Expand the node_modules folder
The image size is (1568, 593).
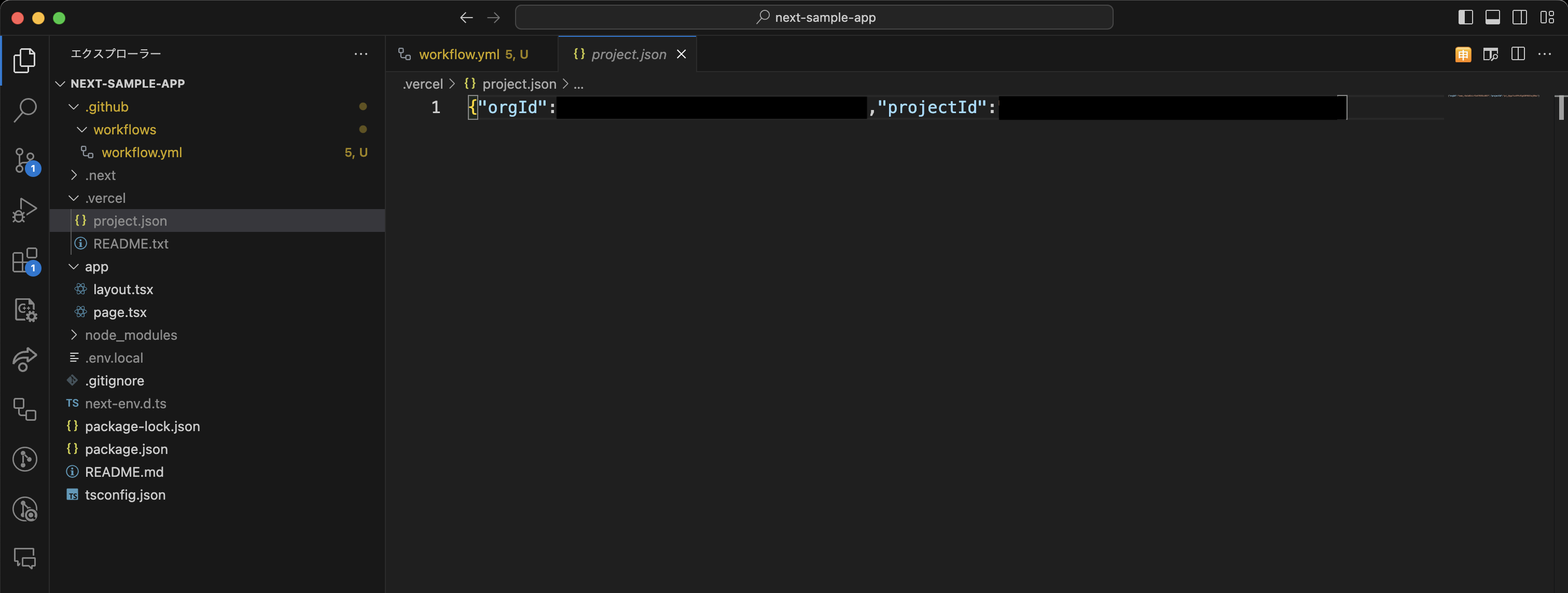pos(131,335)
